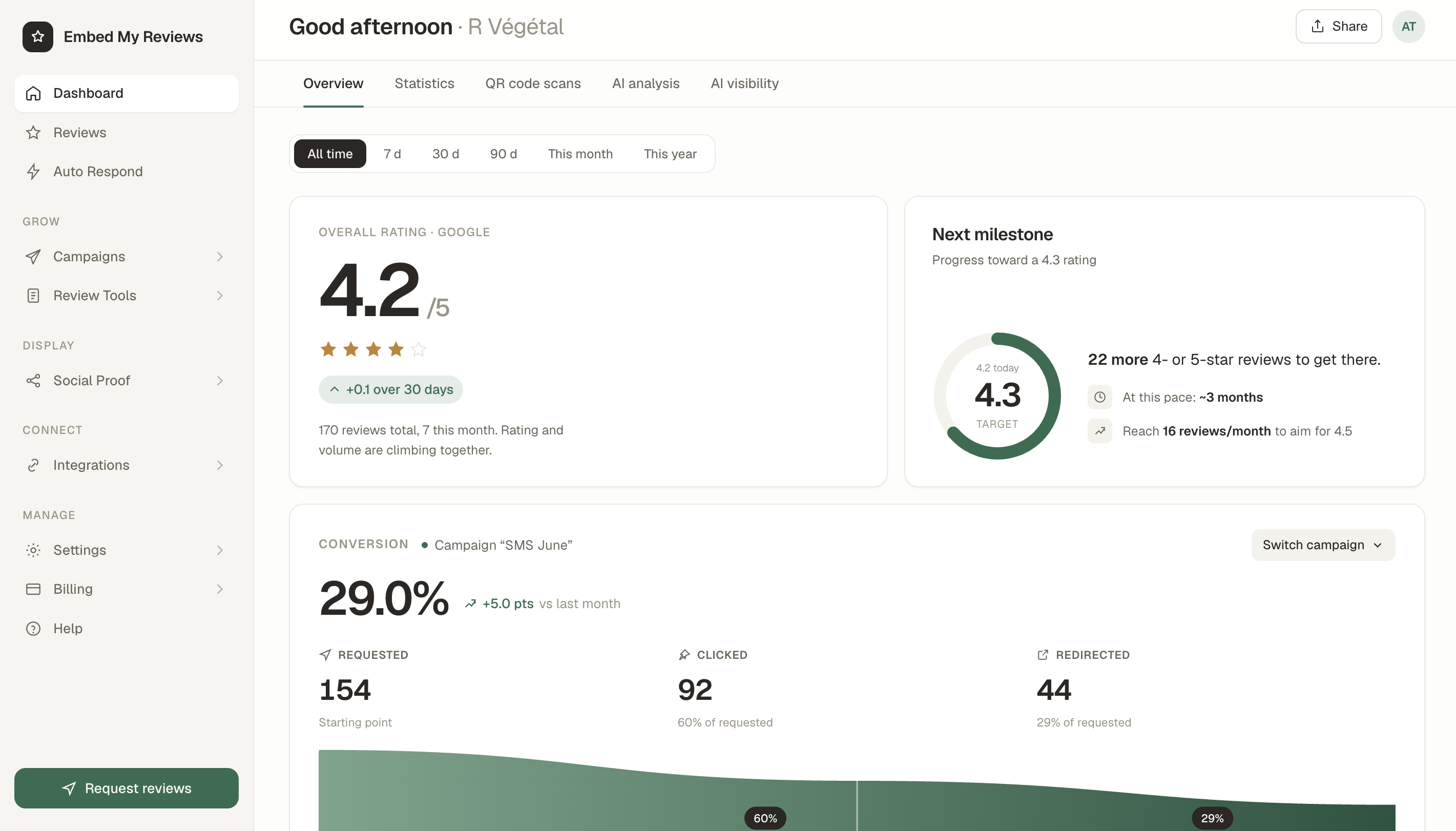Expand the Billing chevron
This screenshot has width=1456, height=831.
(x=220, y=589)
